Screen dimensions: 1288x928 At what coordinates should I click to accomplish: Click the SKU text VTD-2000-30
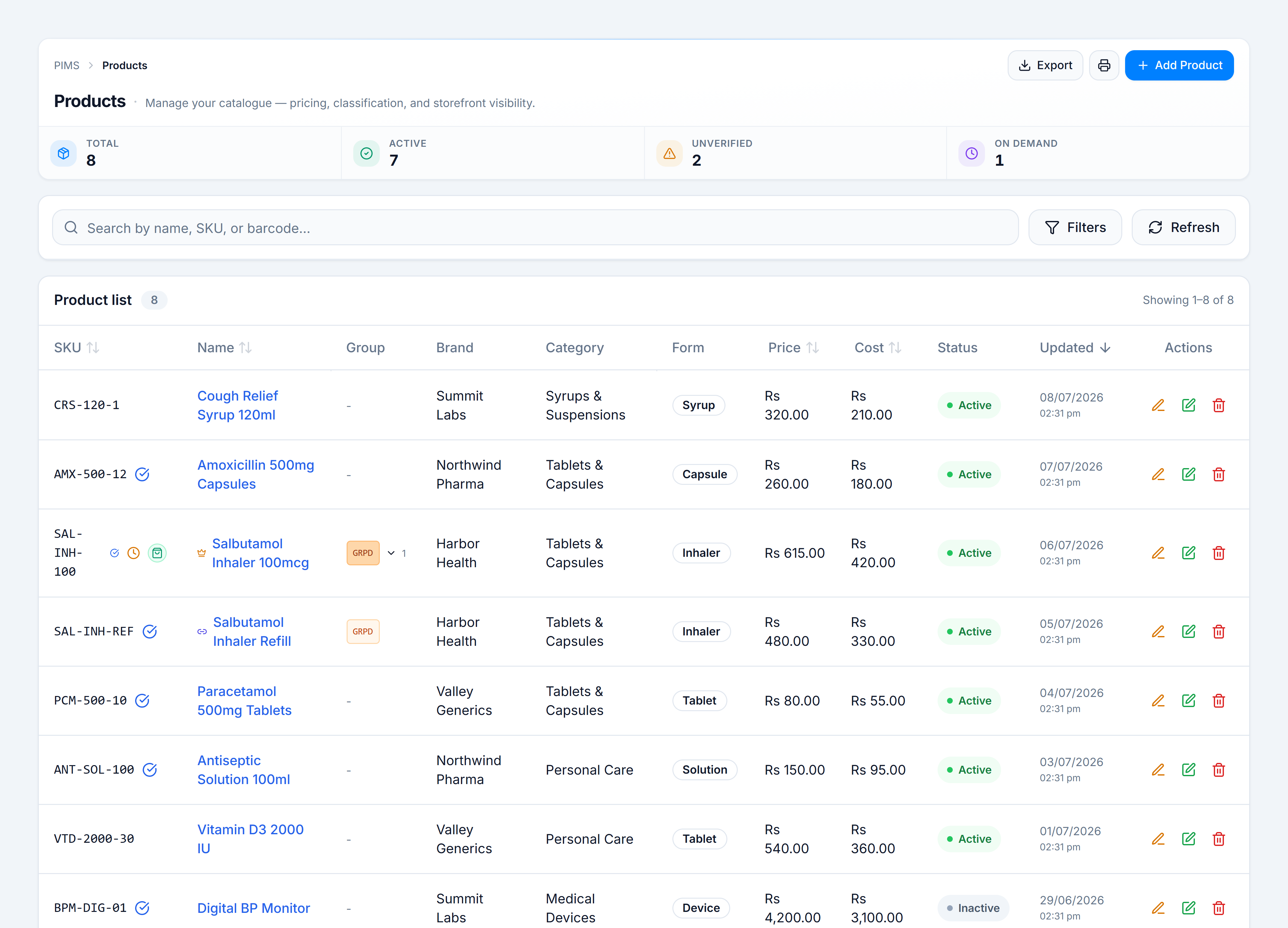pos(94,839)
